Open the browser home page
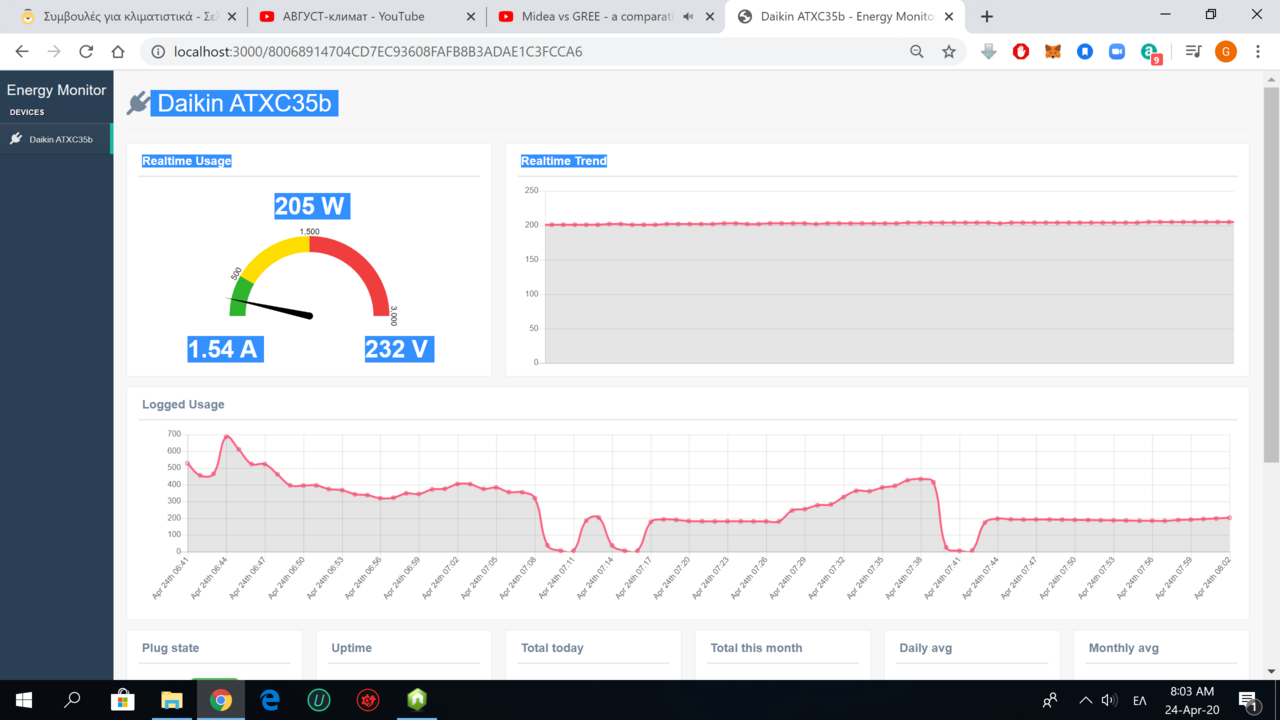The image size is (1280, 720). [x=118, y=52]
